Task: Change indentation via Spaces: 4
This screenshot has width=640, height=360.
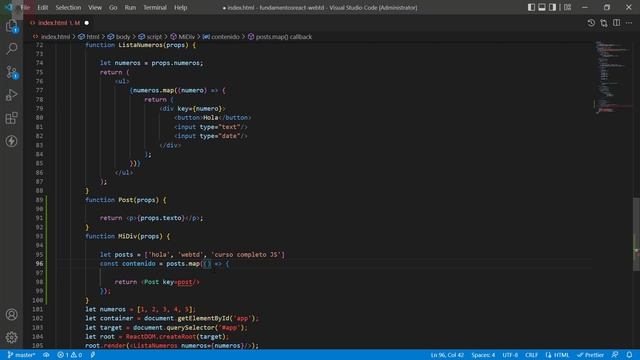Action: click(x=483, y=355)
